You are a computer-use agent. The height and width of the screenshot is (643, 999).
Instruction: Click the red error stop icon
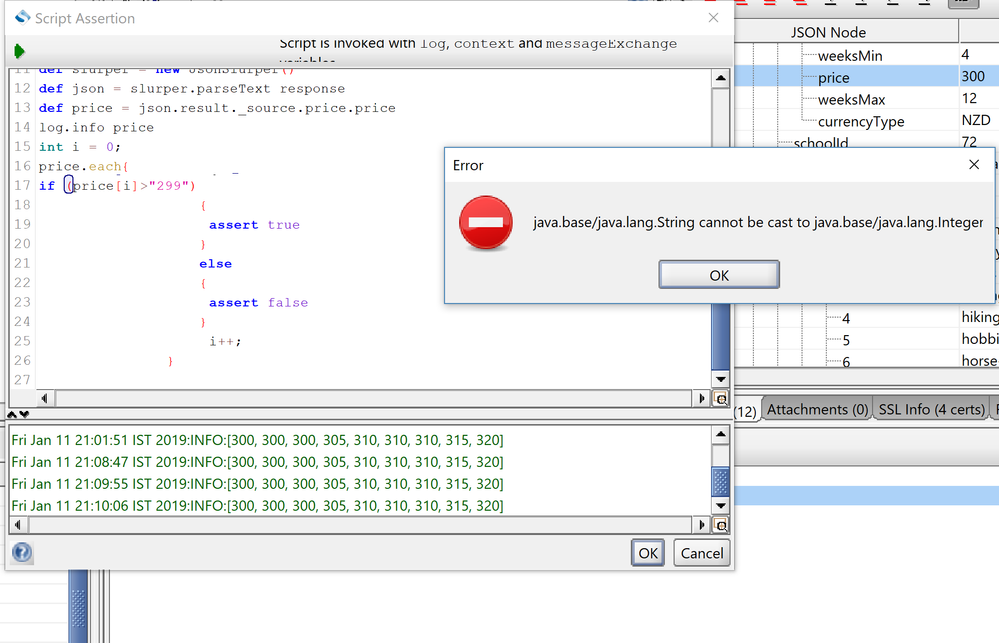tap(485, 222)
